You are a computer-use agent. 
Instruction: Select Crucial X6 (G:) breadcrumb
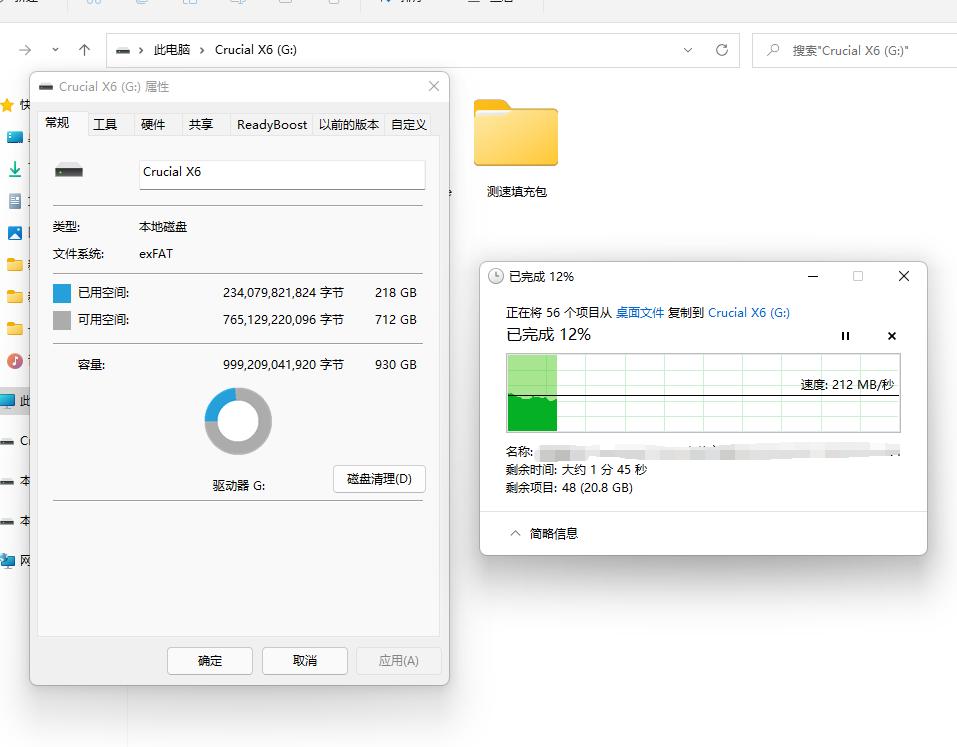256,50
